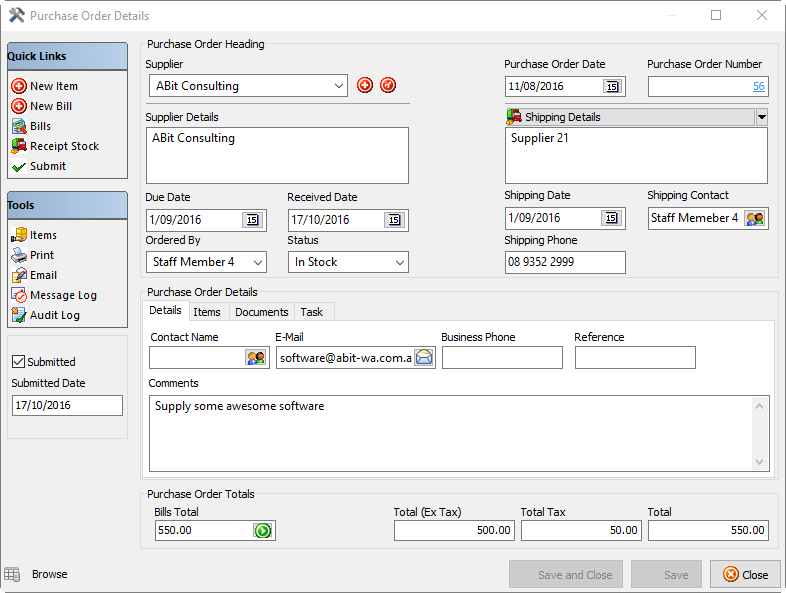Click the Audit Log tool icon
786x593 pixels.
[x=19, y=315]
